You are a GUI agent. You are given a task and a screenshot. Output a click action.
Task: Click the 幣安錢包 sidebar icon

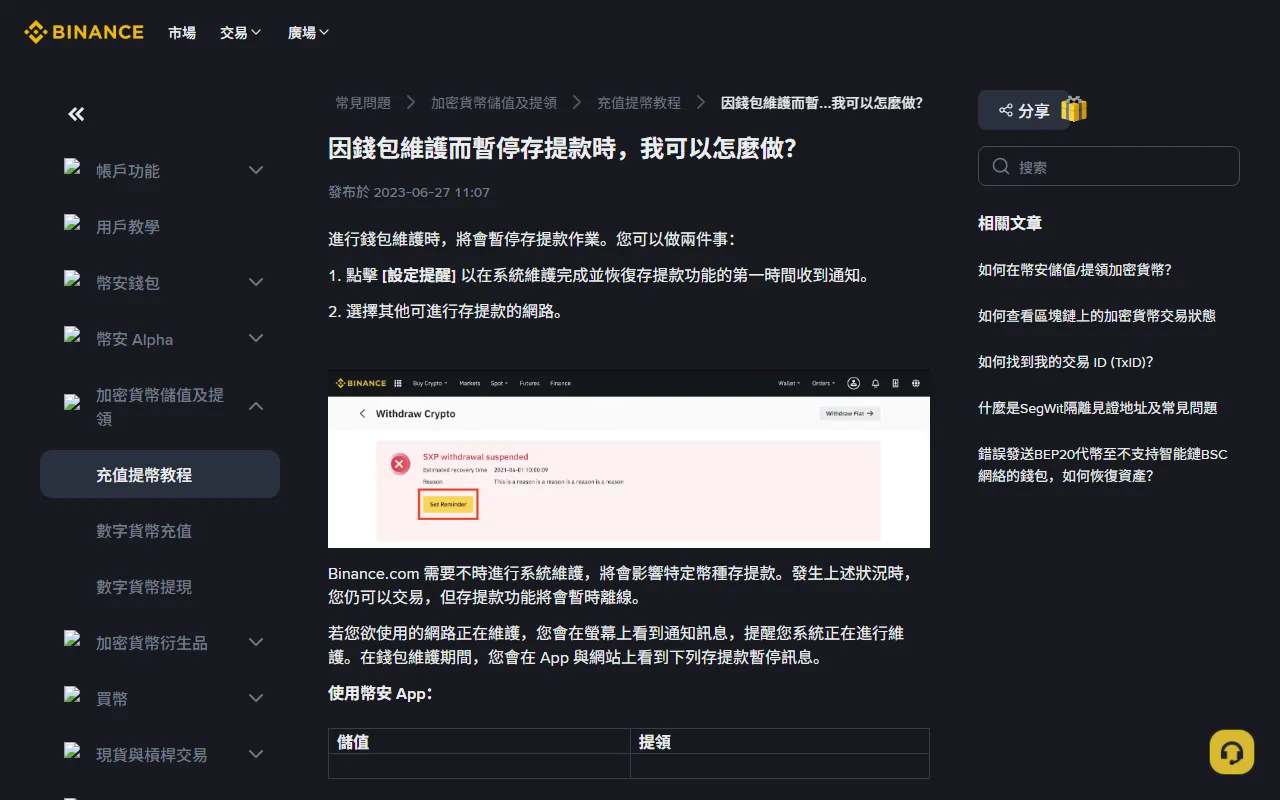pos(72,279)
